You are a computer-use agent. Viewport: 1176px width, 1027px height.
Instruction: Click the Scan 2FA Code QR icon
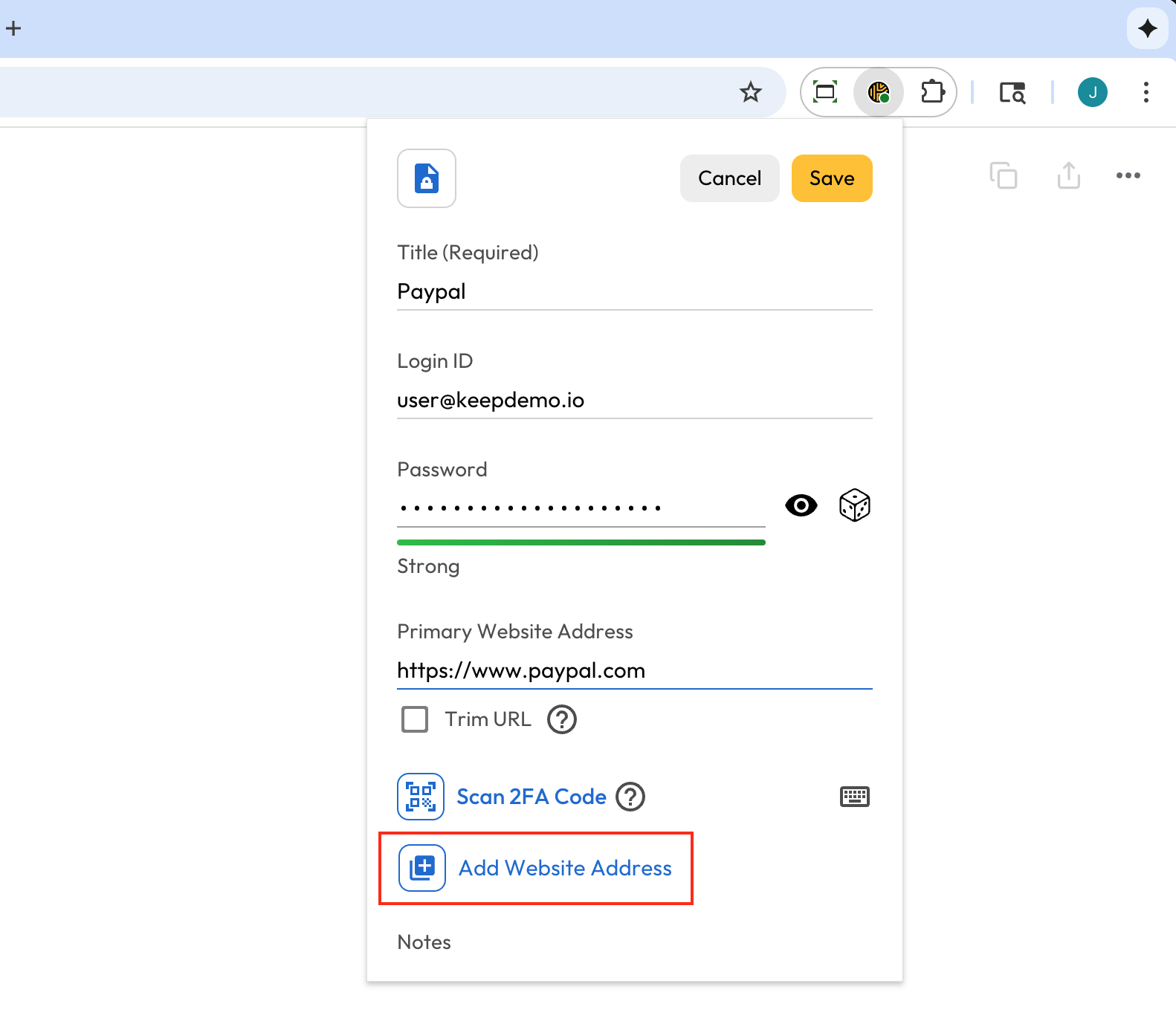pyautogui.click(x=421, y=797)
